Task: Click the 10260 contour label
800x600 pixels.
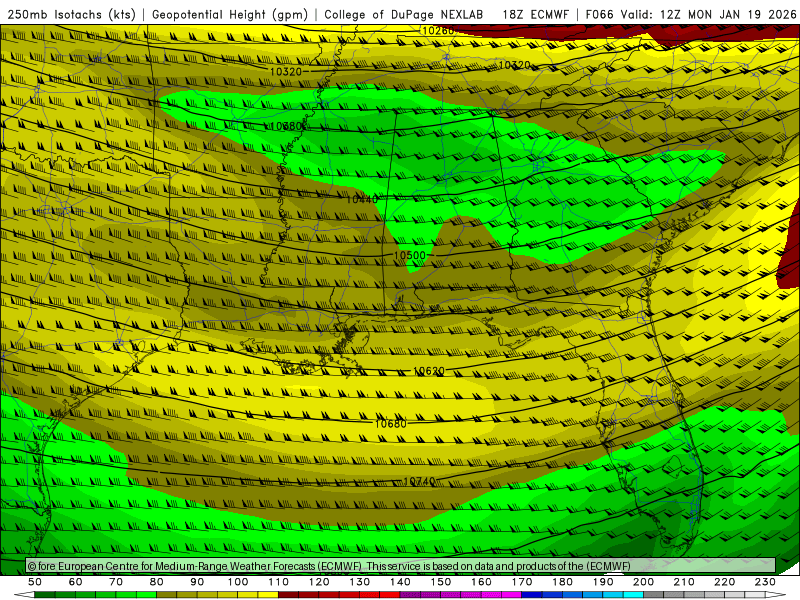Action: [x=438, y=31]
